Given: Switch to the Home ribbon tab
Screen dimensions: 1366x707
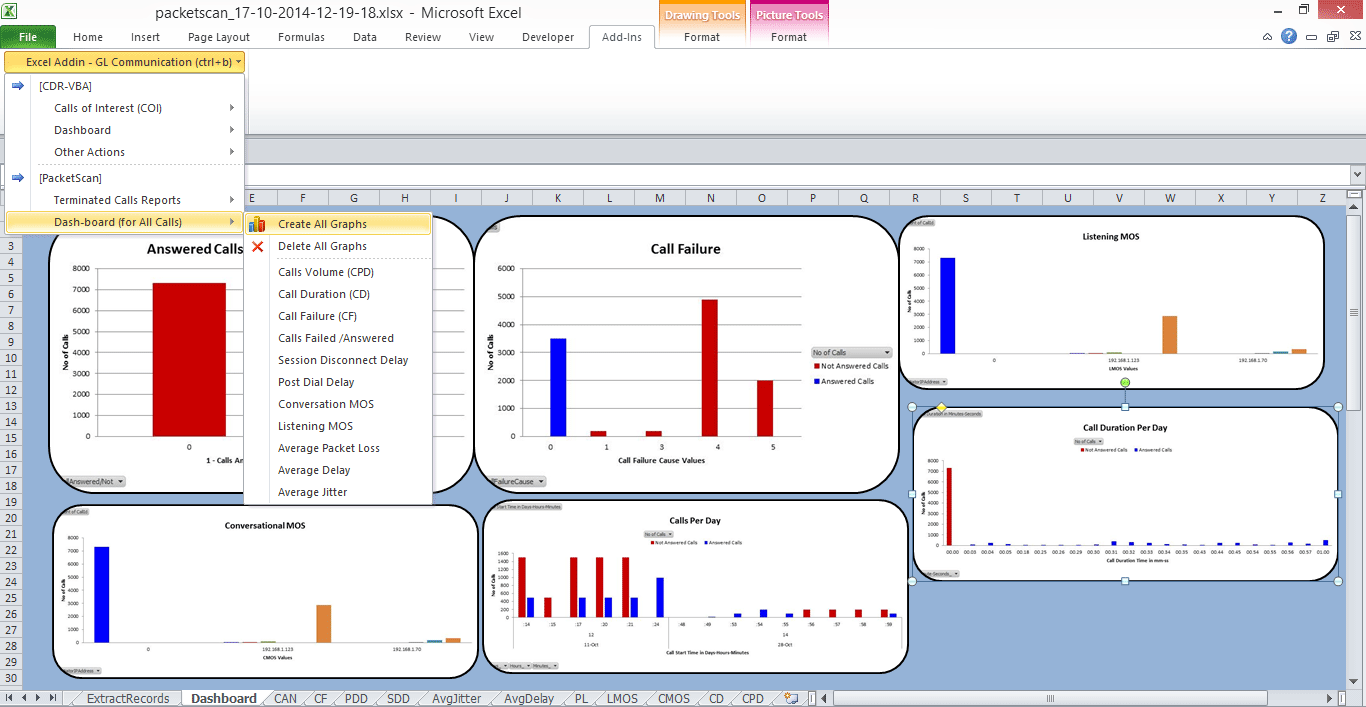Looking at the screenshot, I should pyautogui.click(x=88, y=37).
